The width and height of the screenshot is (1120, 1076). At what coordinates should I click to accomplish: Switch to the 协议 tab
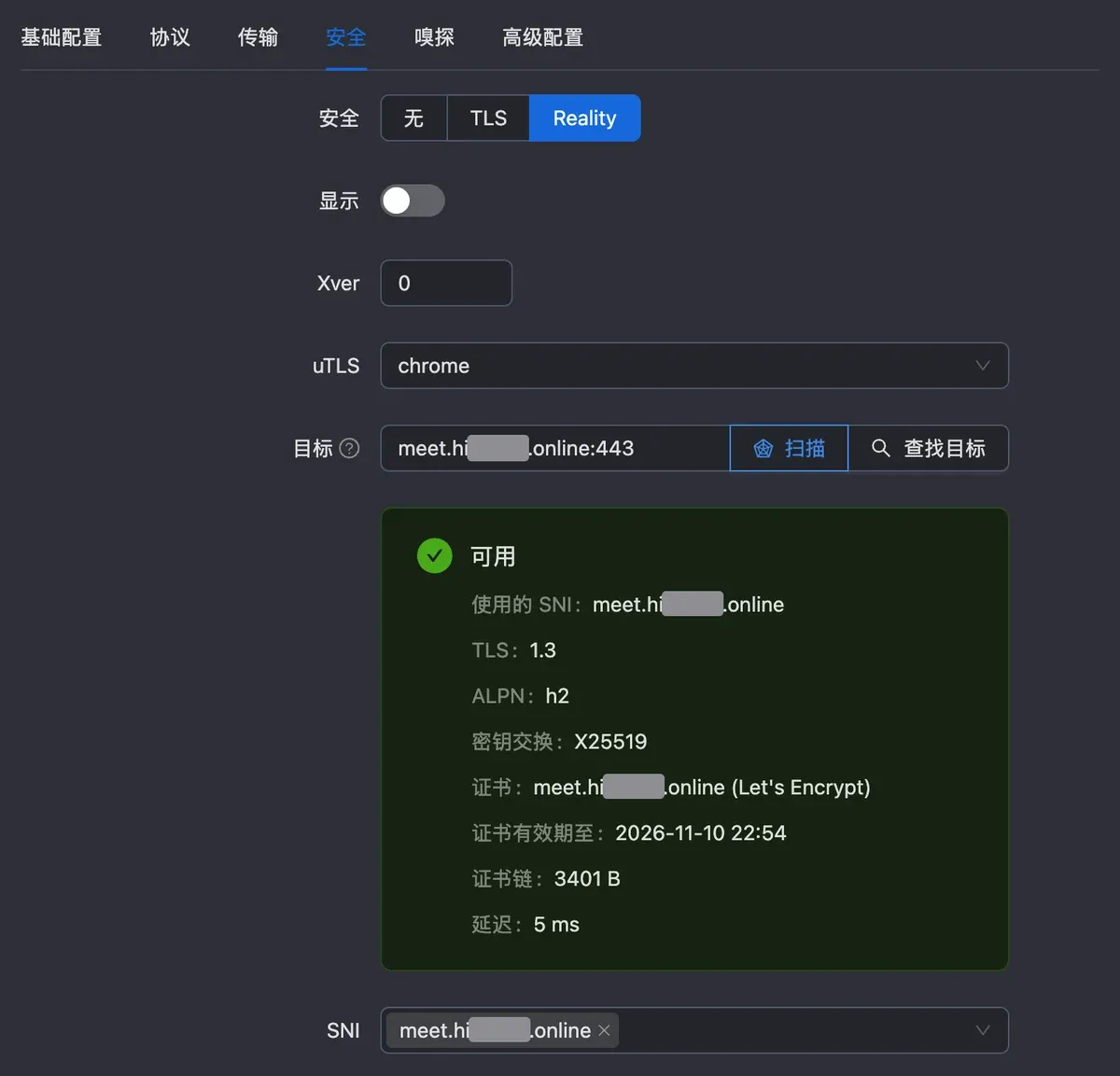point(170,37)
